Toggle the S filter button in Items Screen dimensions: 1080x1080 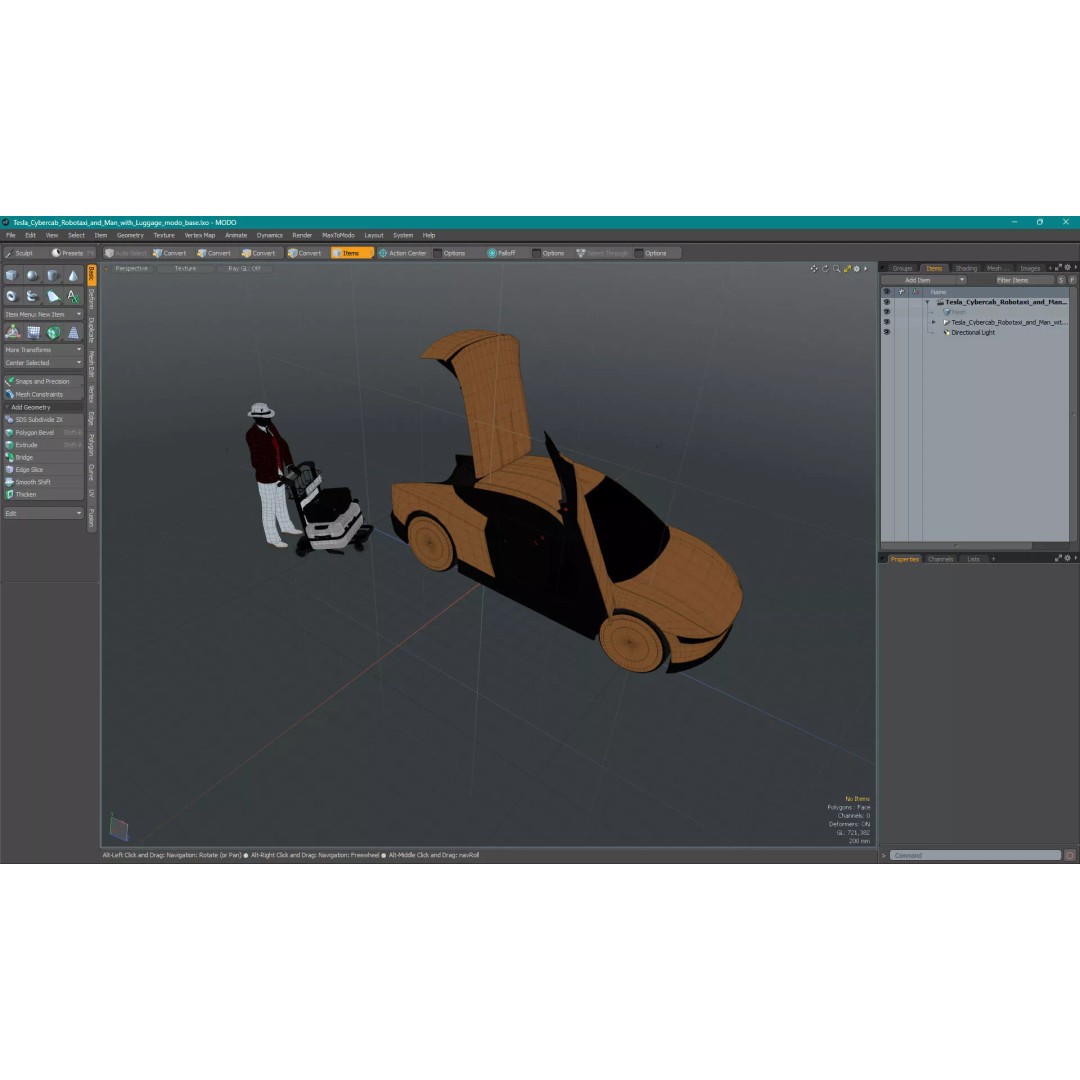pyautogui.click(x=1061, y=280)
